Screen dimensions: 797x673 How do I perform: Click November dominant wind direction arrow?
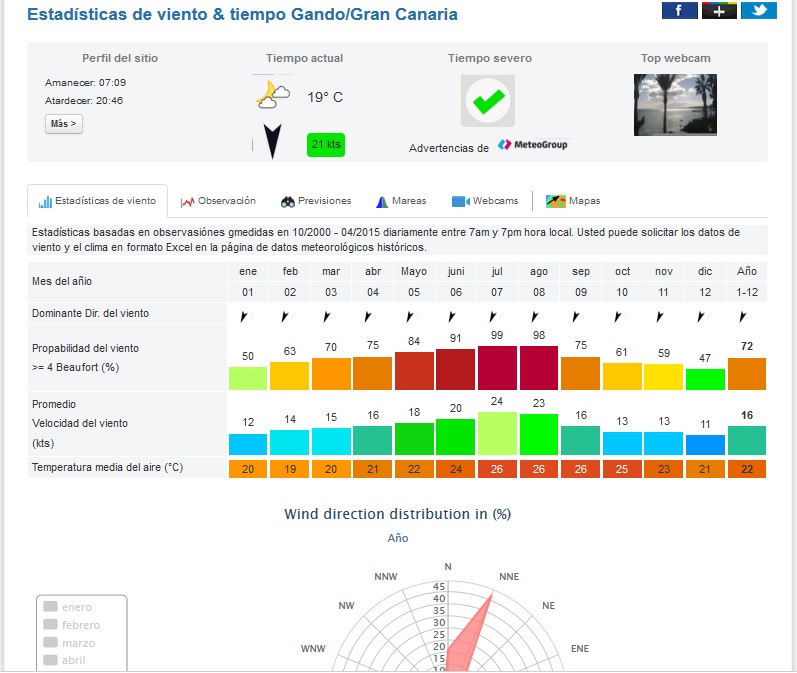659,317
